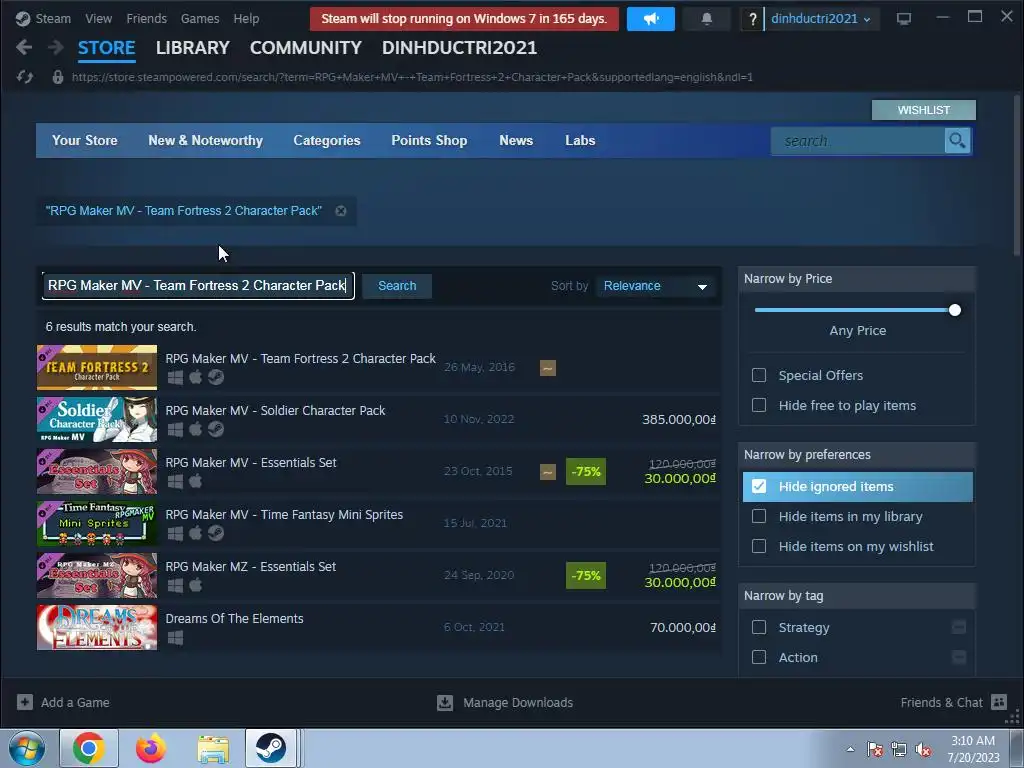Image resolution: width=1024 pixels, height=768 pixels.
Task: Click the padlock icon next to URL
Action: pos(57,77)
